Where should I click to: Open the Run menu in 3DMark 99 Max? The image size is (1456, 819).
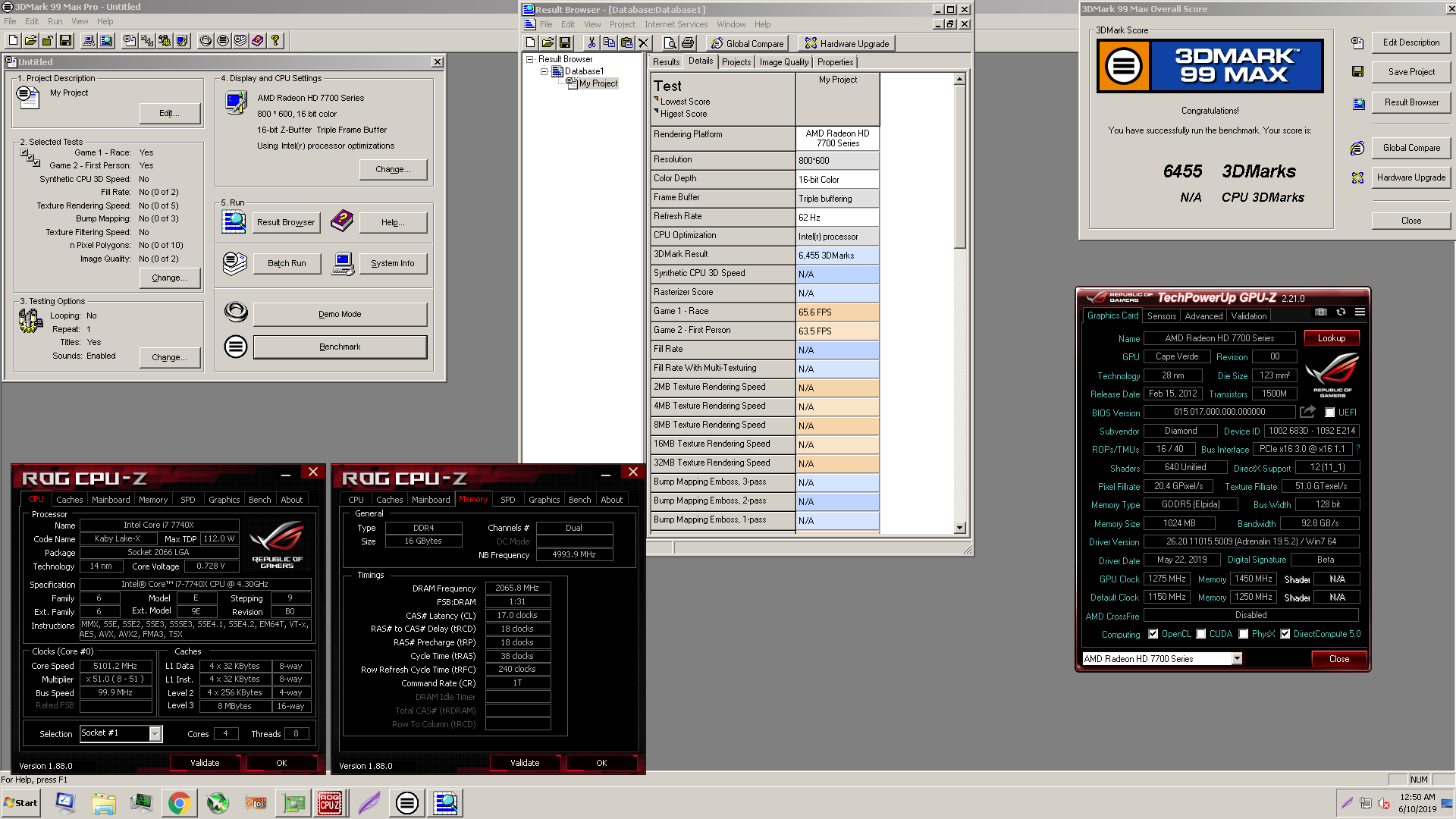coord(55,21)
